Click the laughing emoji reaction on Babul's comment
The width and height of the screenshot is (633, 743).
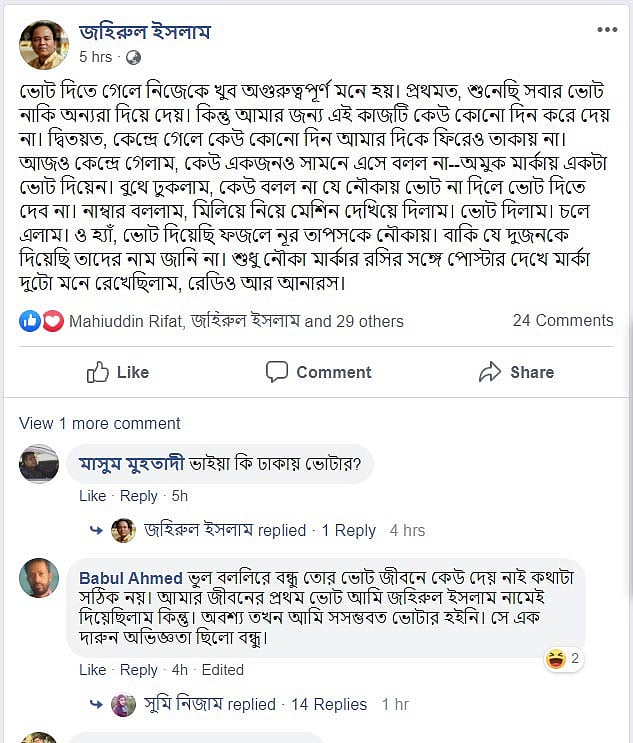555,658
